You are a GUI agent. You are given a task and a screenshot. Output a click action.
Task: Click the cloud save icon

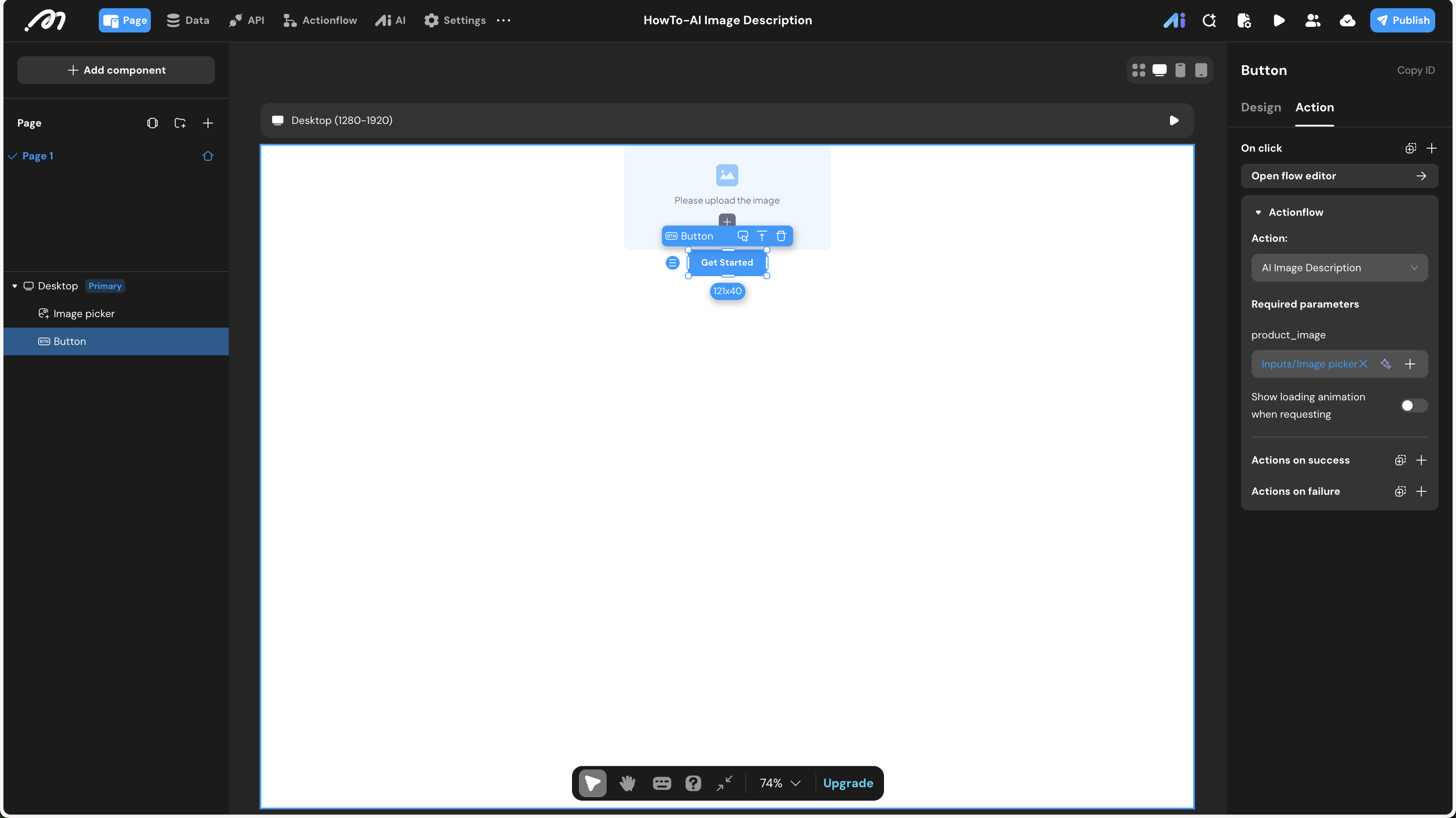coord(1348,21)
